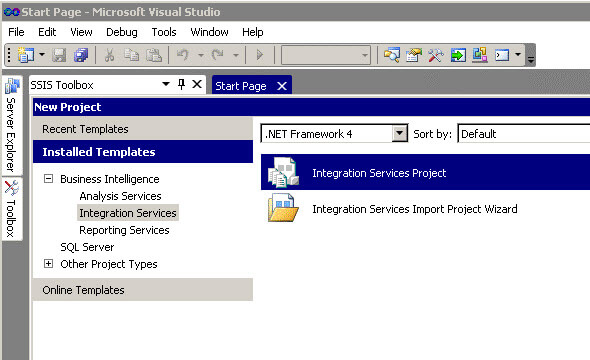Open the Tools menu

(x=164, y=32)
